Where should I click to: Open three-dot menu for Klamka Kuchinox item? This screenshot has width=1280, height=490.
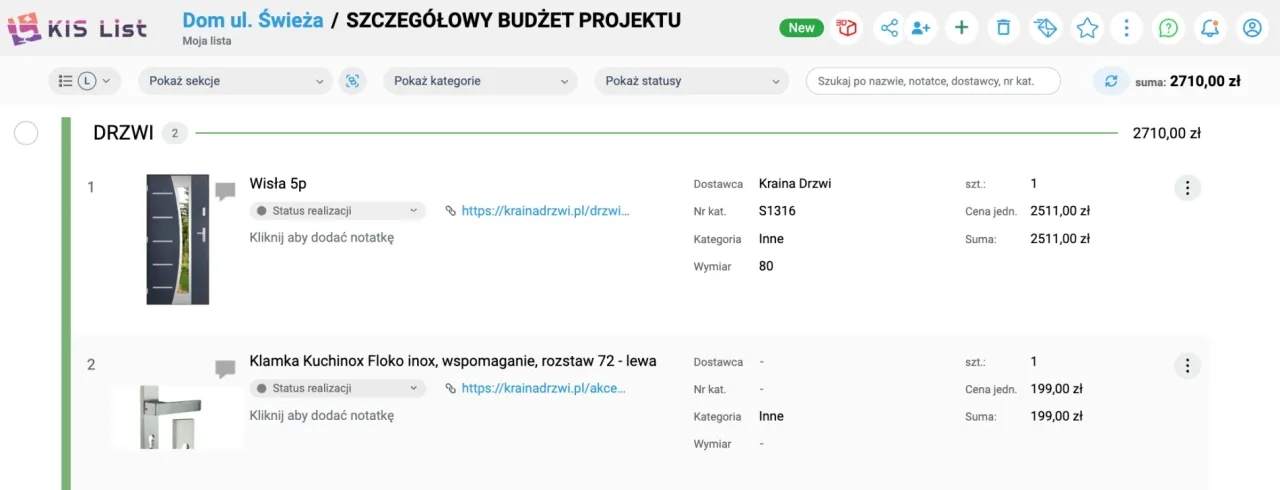click(x=1187, y=366)
